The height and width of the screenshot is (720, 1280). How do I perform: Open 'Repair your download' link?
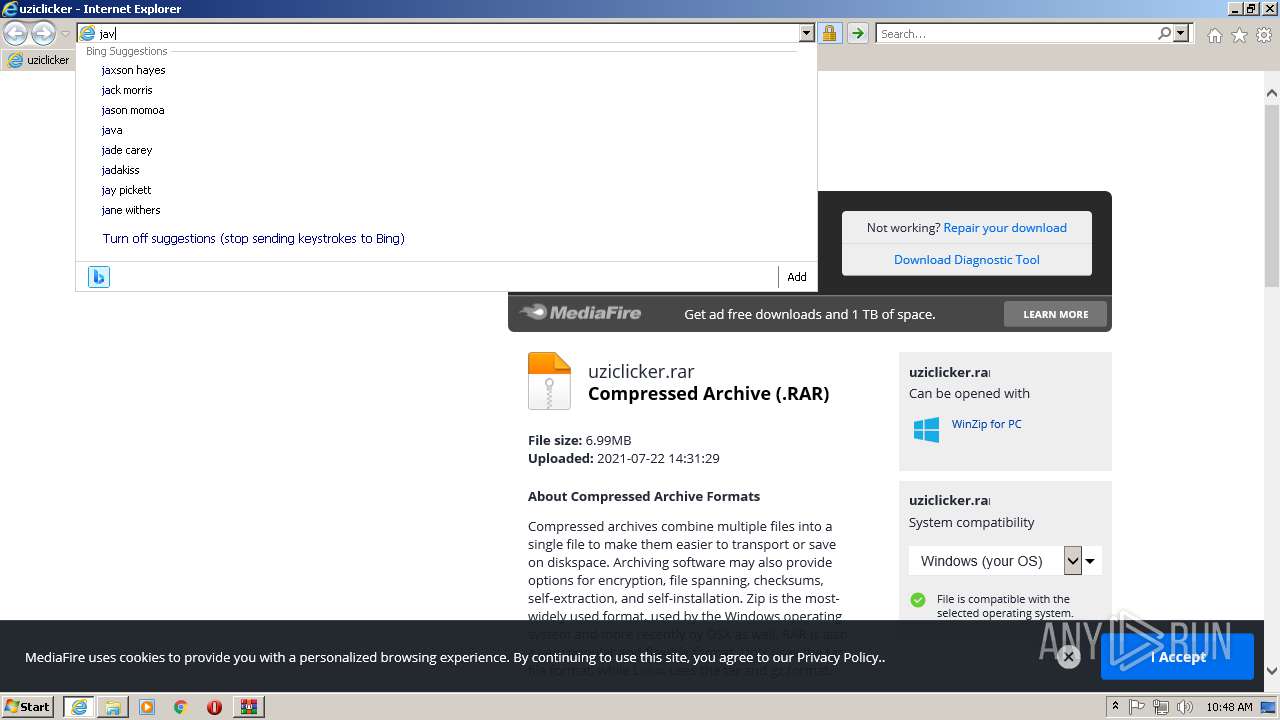coord(1005,227)
